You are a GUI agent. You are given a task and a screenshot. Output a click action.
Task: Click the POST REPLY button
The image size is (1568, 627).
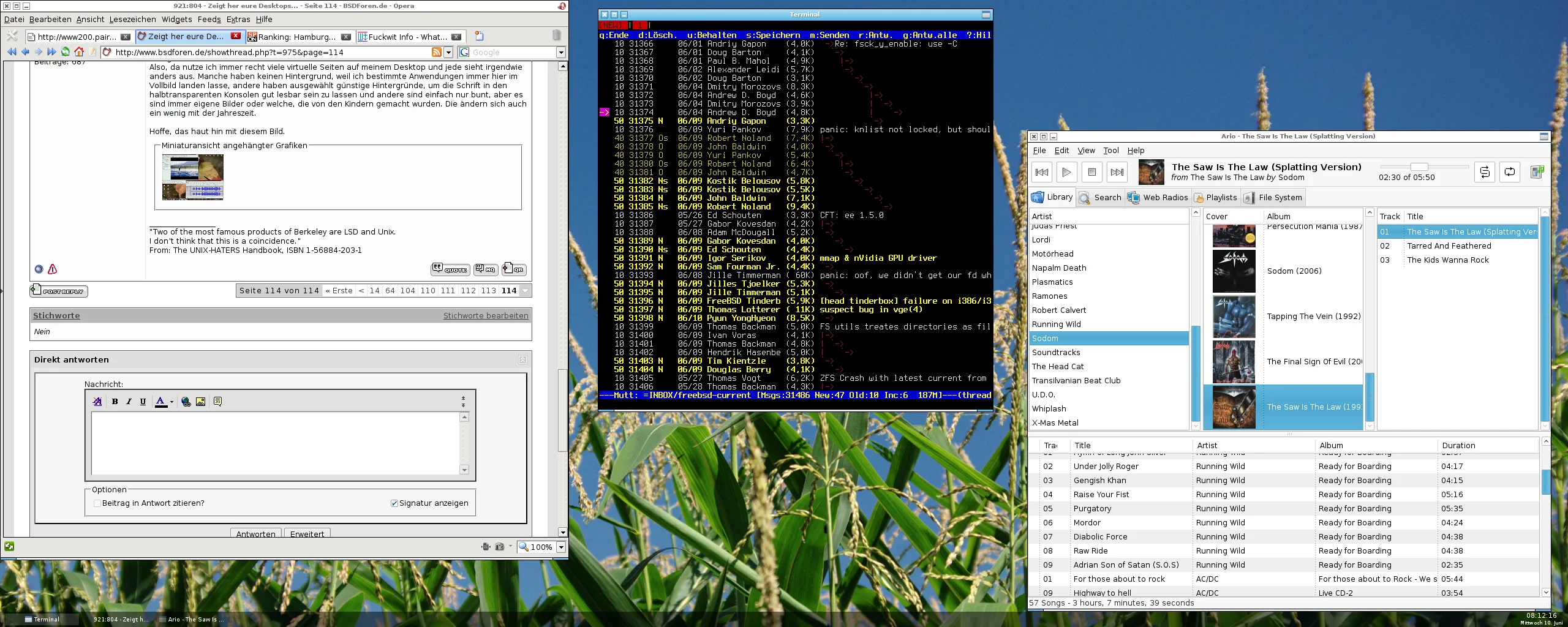click(x=59, y=291)
